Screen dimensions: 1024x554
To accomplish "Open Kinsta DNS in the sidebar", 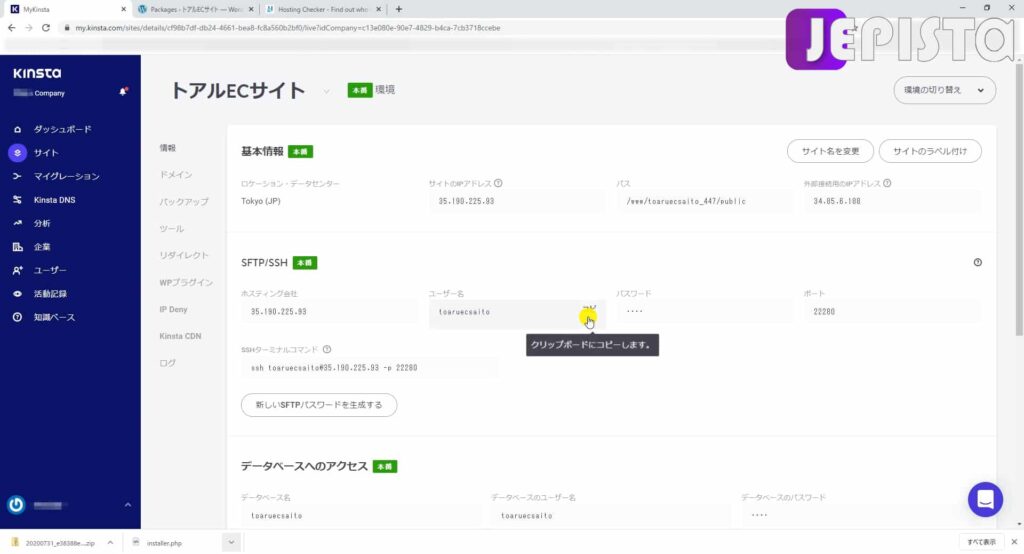I will coord(54,200).
